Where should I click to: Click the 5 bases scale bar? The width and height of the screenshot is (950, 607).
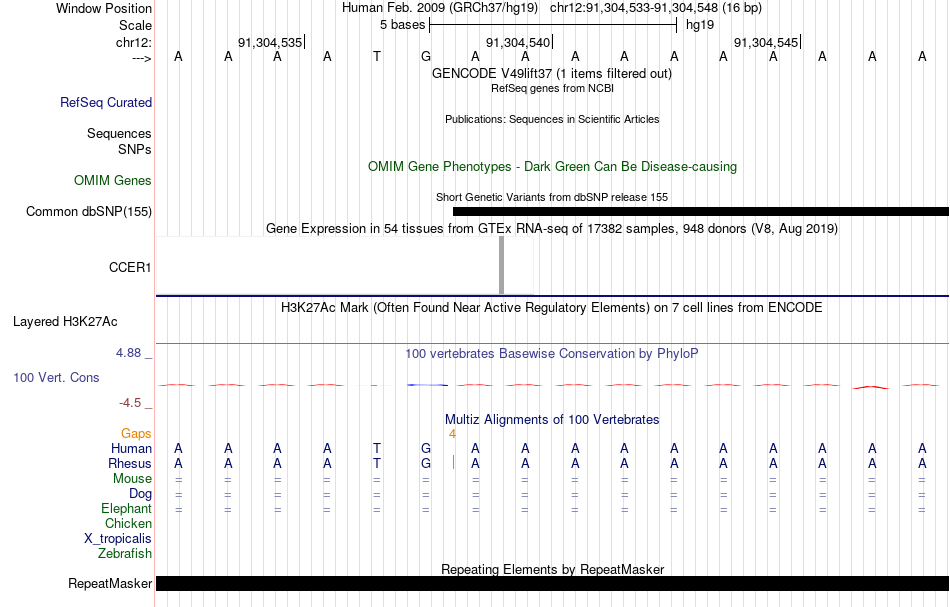[x=553, y=25]
